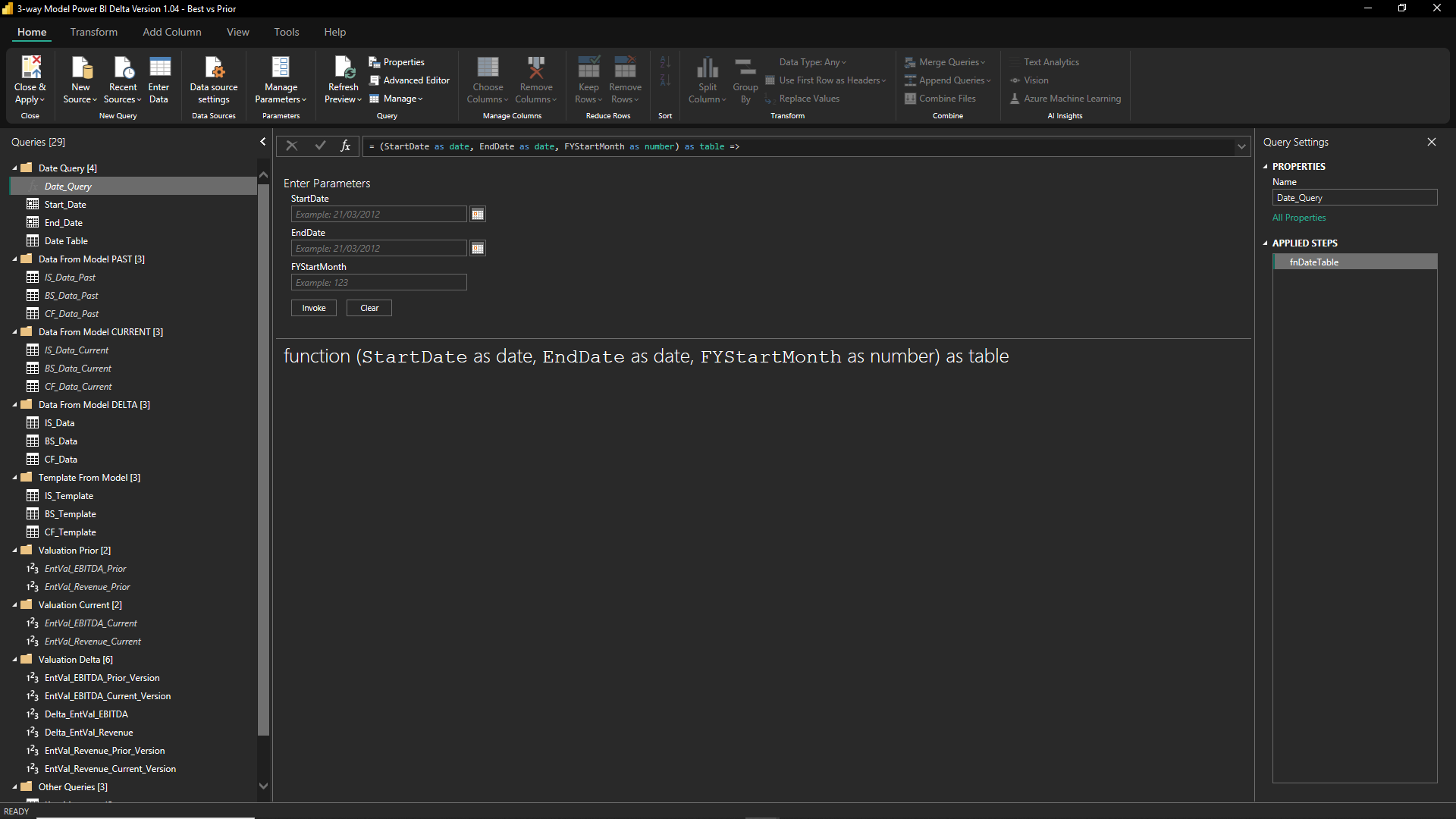Collapse the APPLIED STEPS section

point(1265,243)
